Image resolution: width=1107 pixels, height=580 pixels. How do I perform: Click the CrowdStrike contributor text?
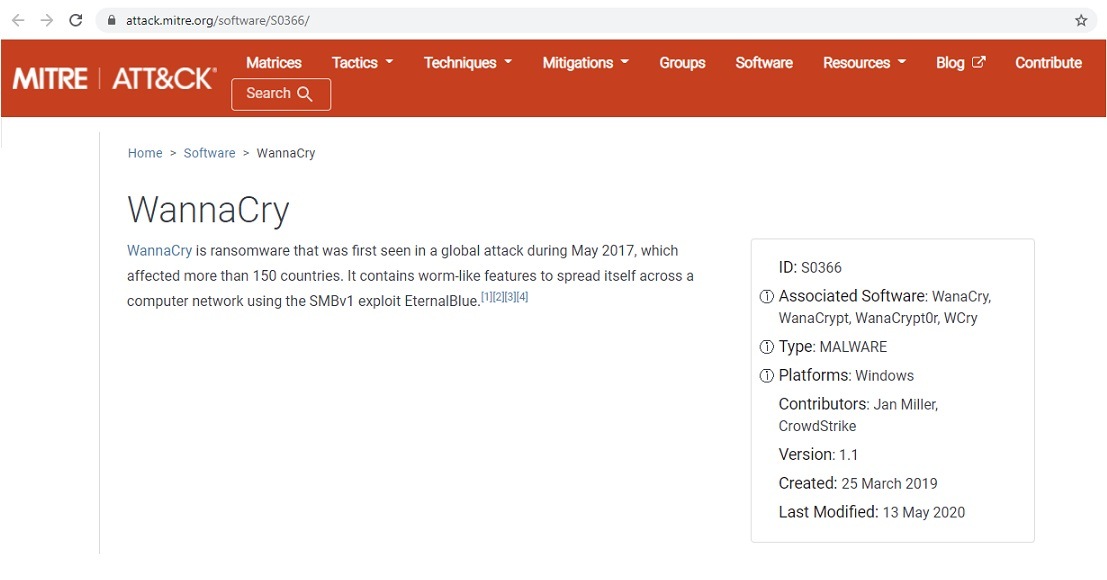tap(817, 426)
